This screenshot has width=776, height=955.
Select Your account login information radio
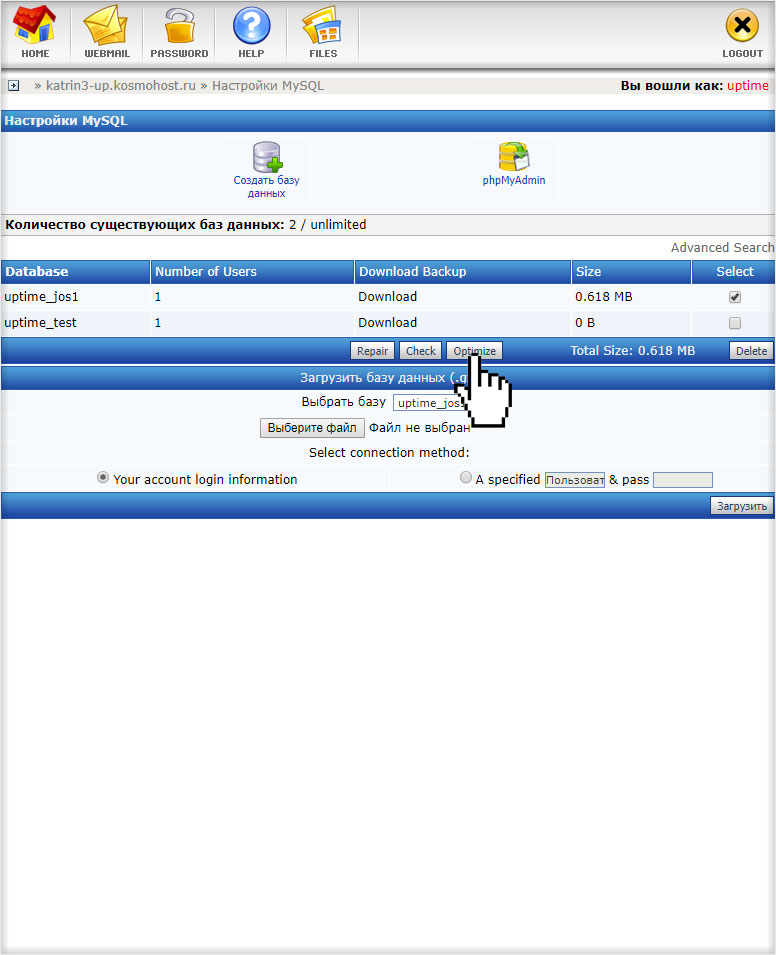click(x=103, y=478)
